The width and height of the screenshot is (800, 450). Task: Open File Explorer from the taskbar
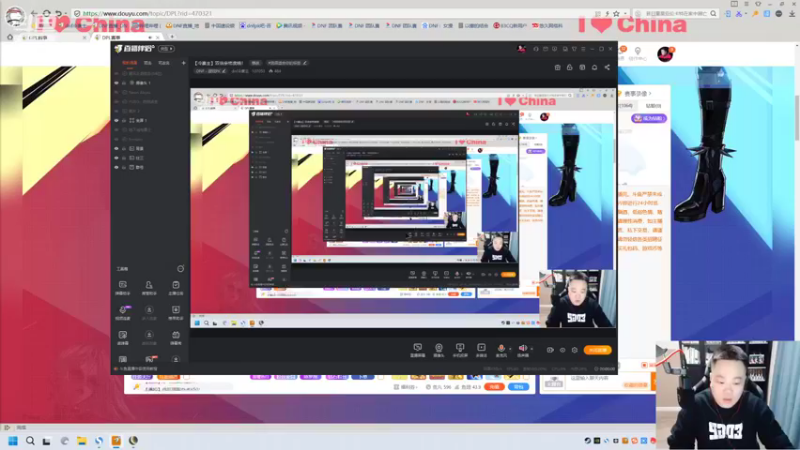82,441
